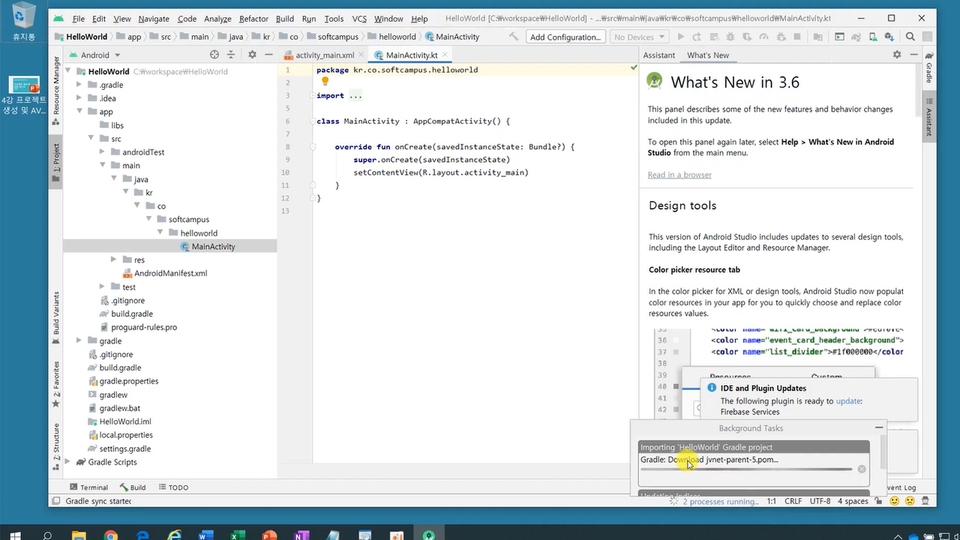The width and height of the screenshot is (960, 540).
Task: Click the Debug app bug icon
Action: [730, 37]
